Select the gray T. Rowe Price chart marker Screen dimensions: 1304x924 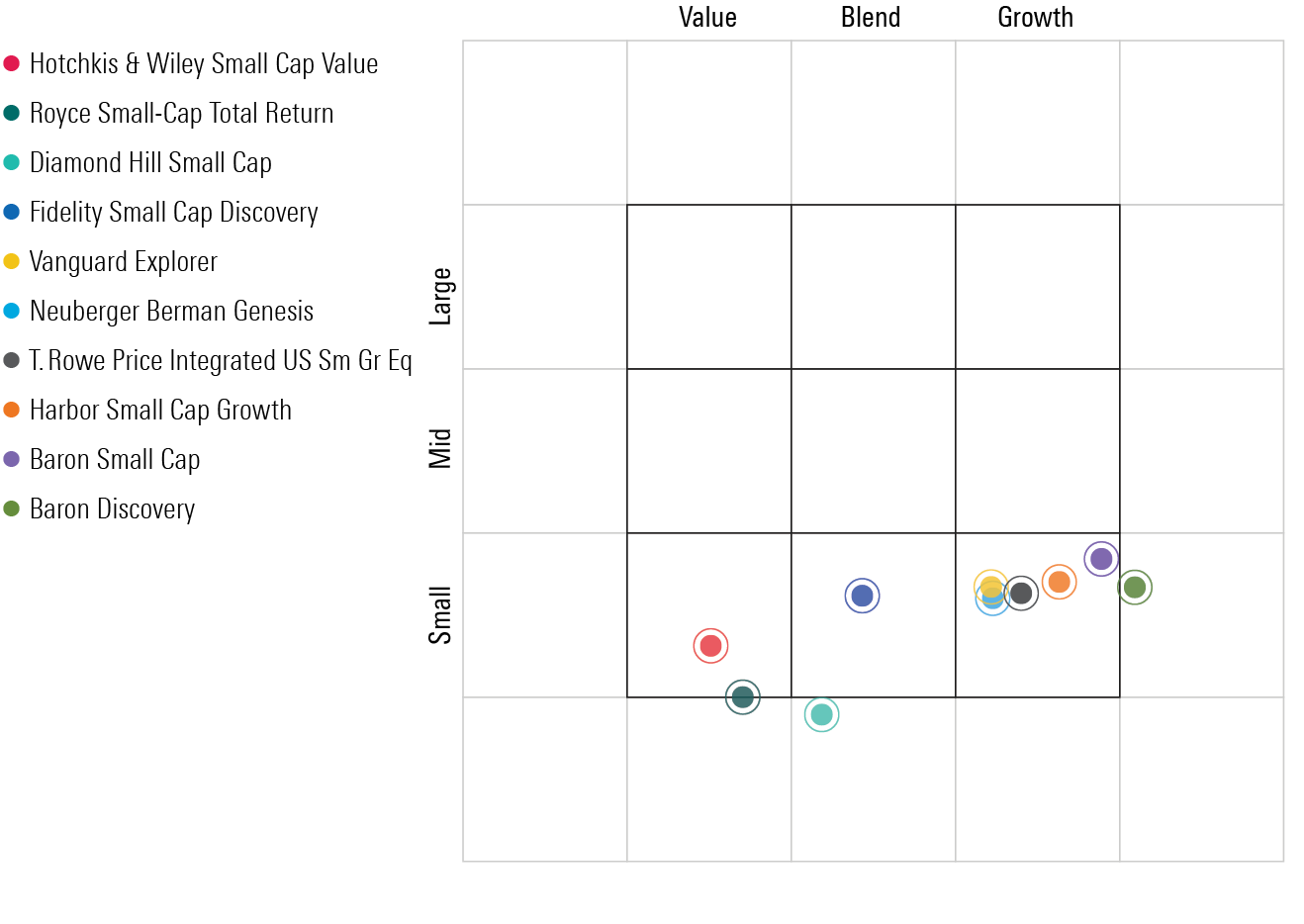[x=1022, y=594]
